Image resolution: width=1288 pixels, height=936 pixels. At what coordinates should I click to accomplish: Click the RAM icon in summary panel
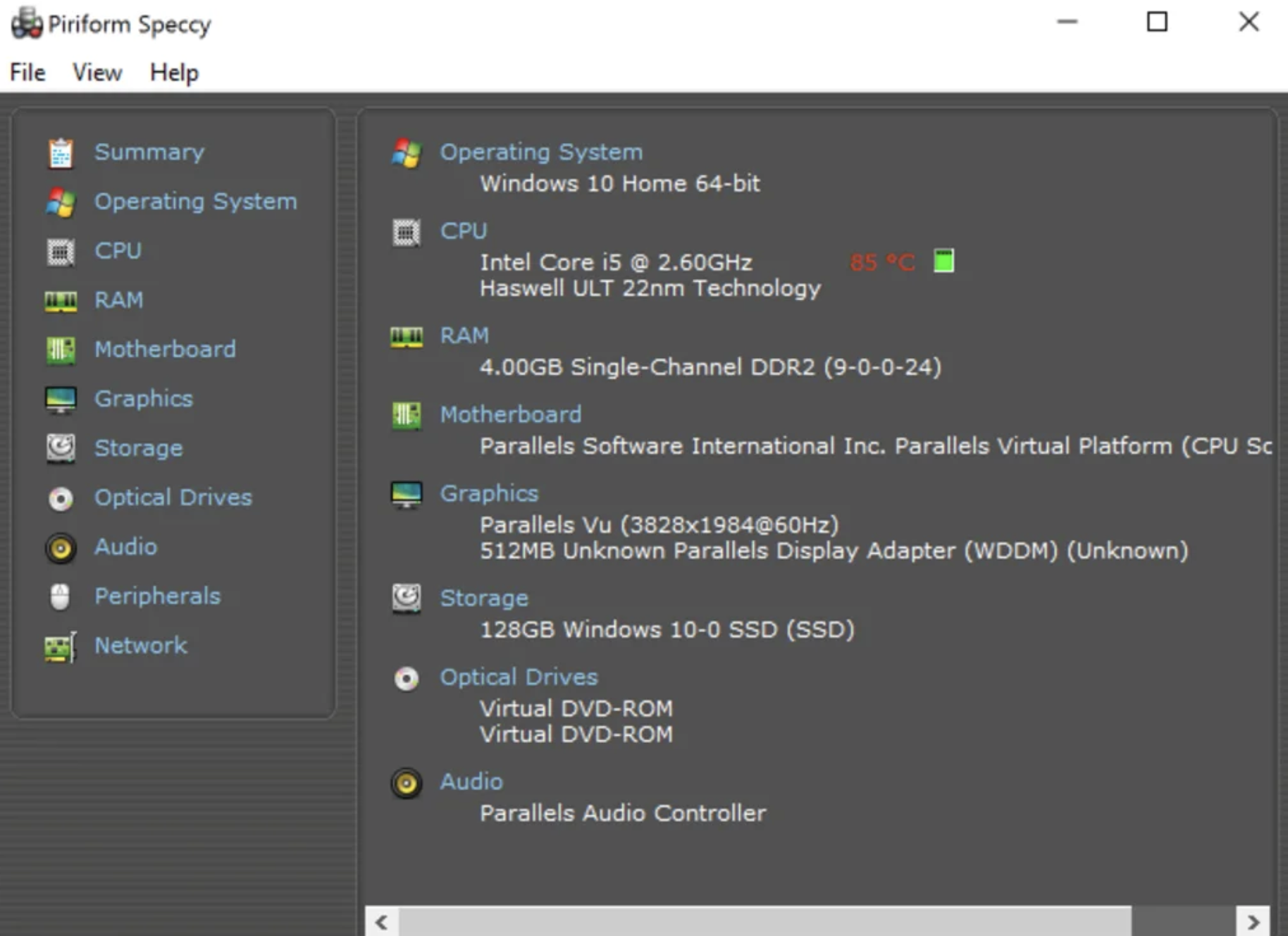pos(407,336)
